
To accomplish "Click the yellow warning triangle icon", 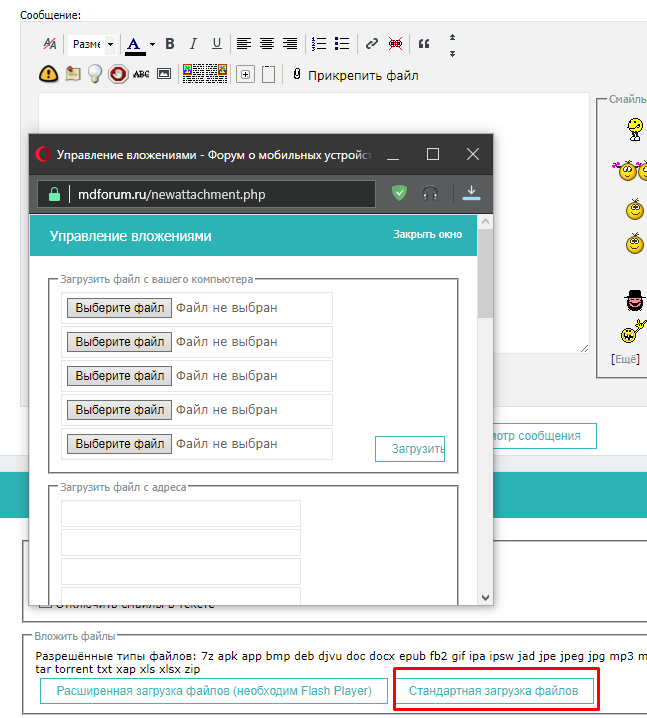I will point(48,74).
